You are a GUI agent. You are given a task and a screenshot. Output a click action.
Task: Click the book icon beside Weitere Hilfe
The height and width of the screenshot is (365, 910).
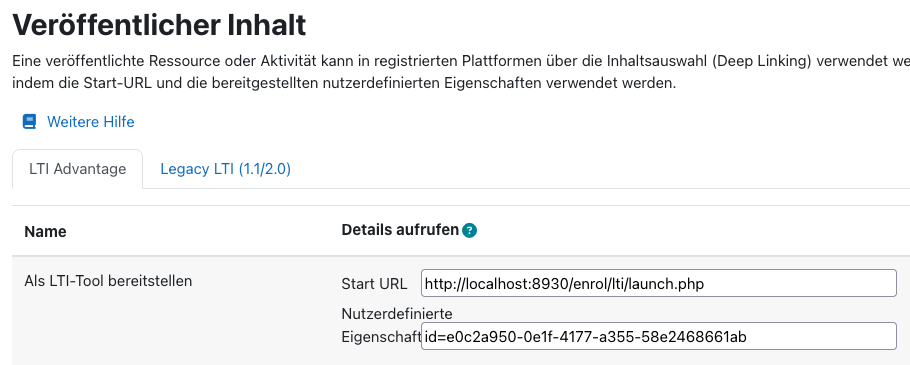(x=29, y=122)
